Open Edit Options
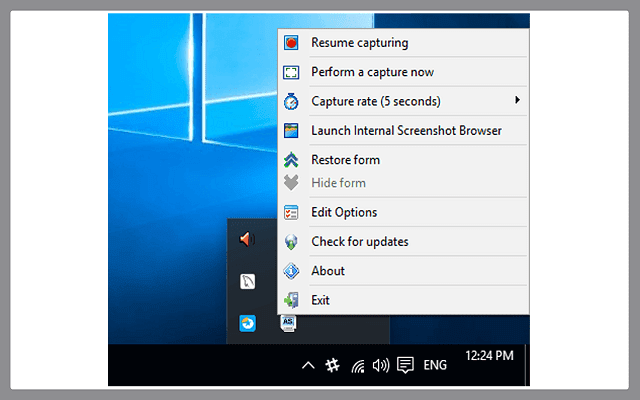Image resolution: width=640 pixels, height=400 pixels. (344, 212)
